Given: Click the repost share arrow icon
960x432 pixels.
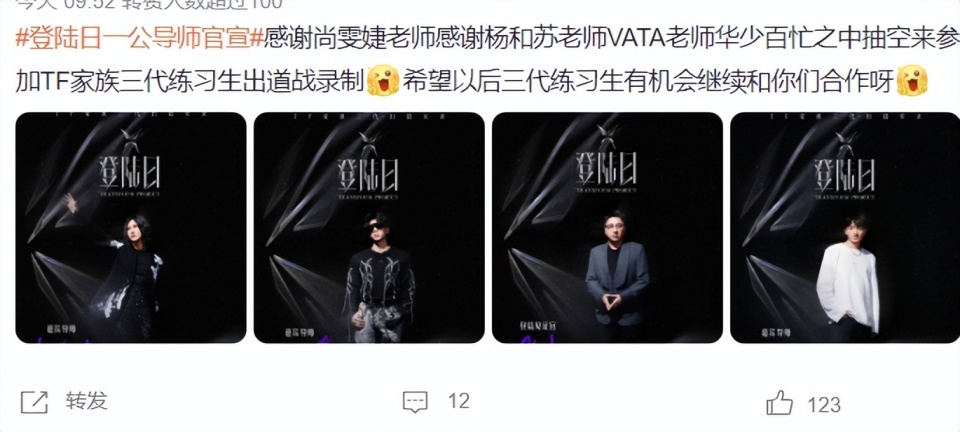Looking at the screenshot, I should [x=34, y=402].
